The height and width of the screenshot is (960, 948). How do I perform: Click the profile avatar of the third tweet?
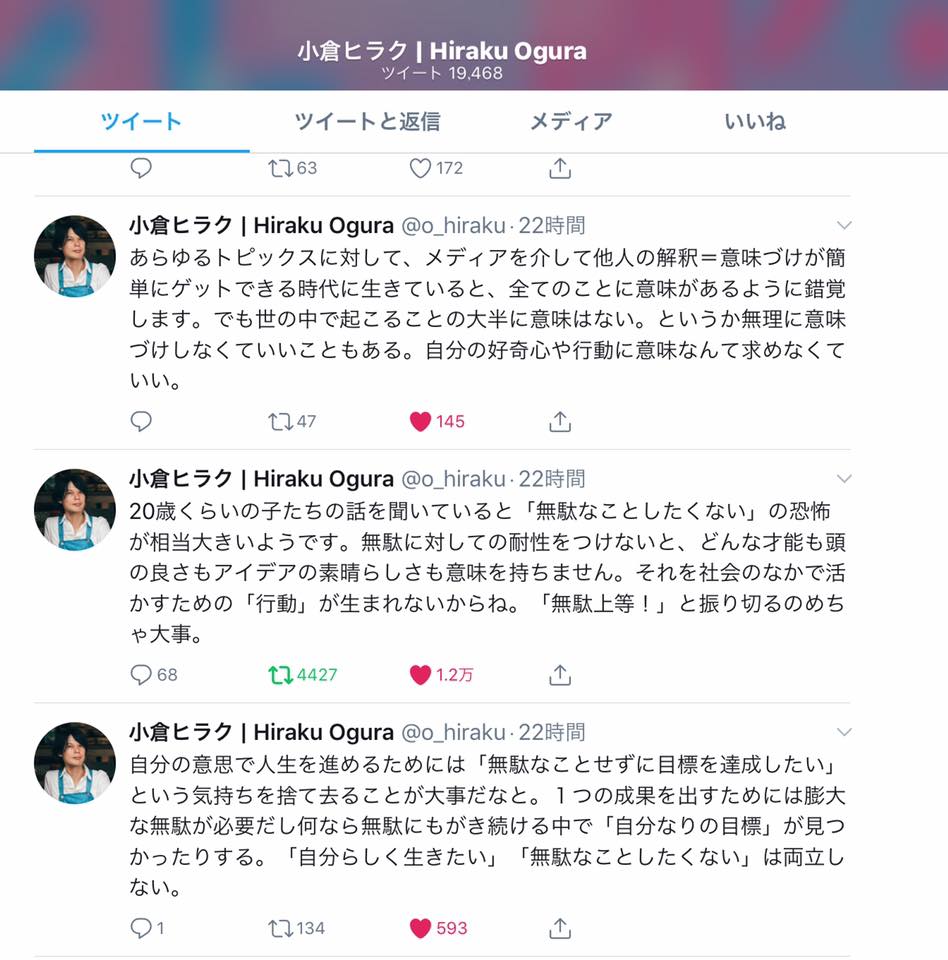pos(75,763)
